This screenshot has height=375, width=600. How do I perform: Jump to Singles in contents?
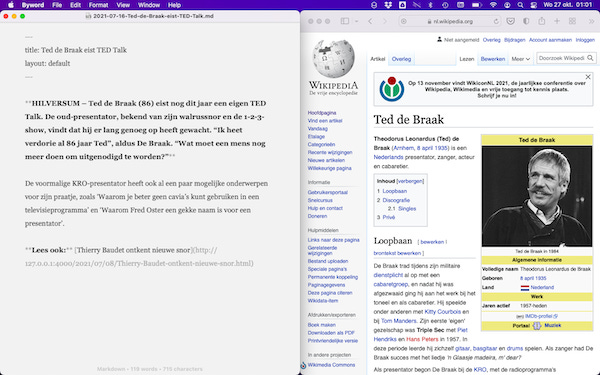[407, 209]
